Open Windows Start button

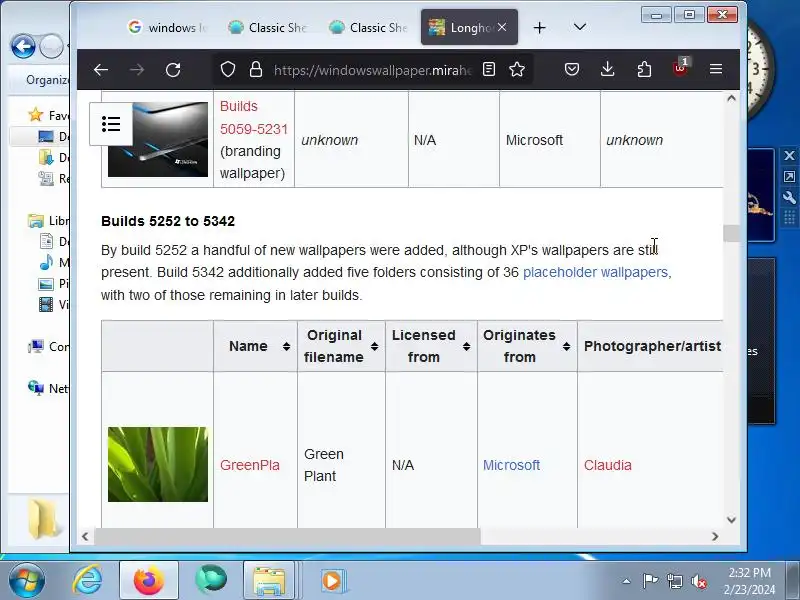(x=26, y=580)
